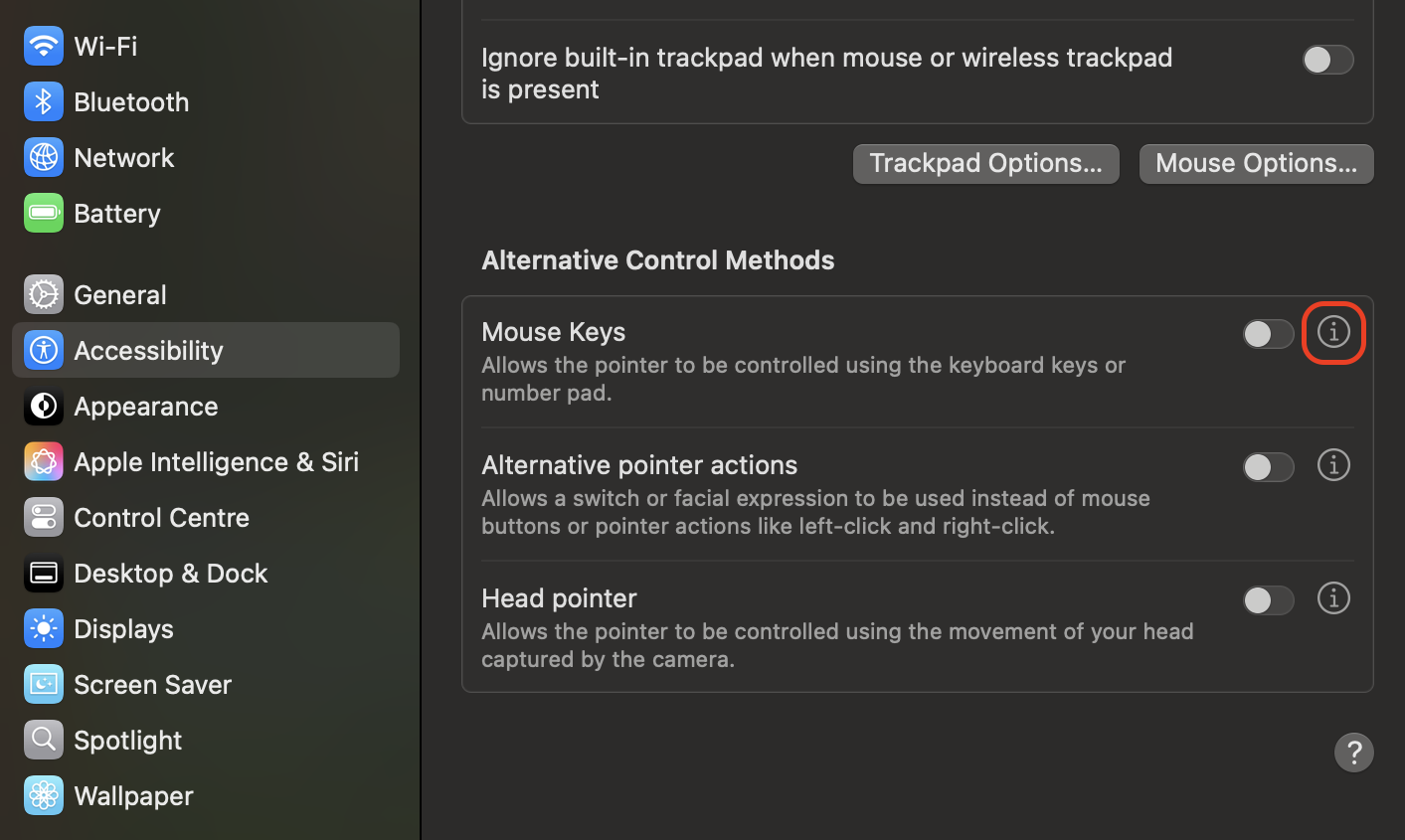Open Battery settings via its icon
This screenshot has width=1405, height=840.
[x=44, y=213]
